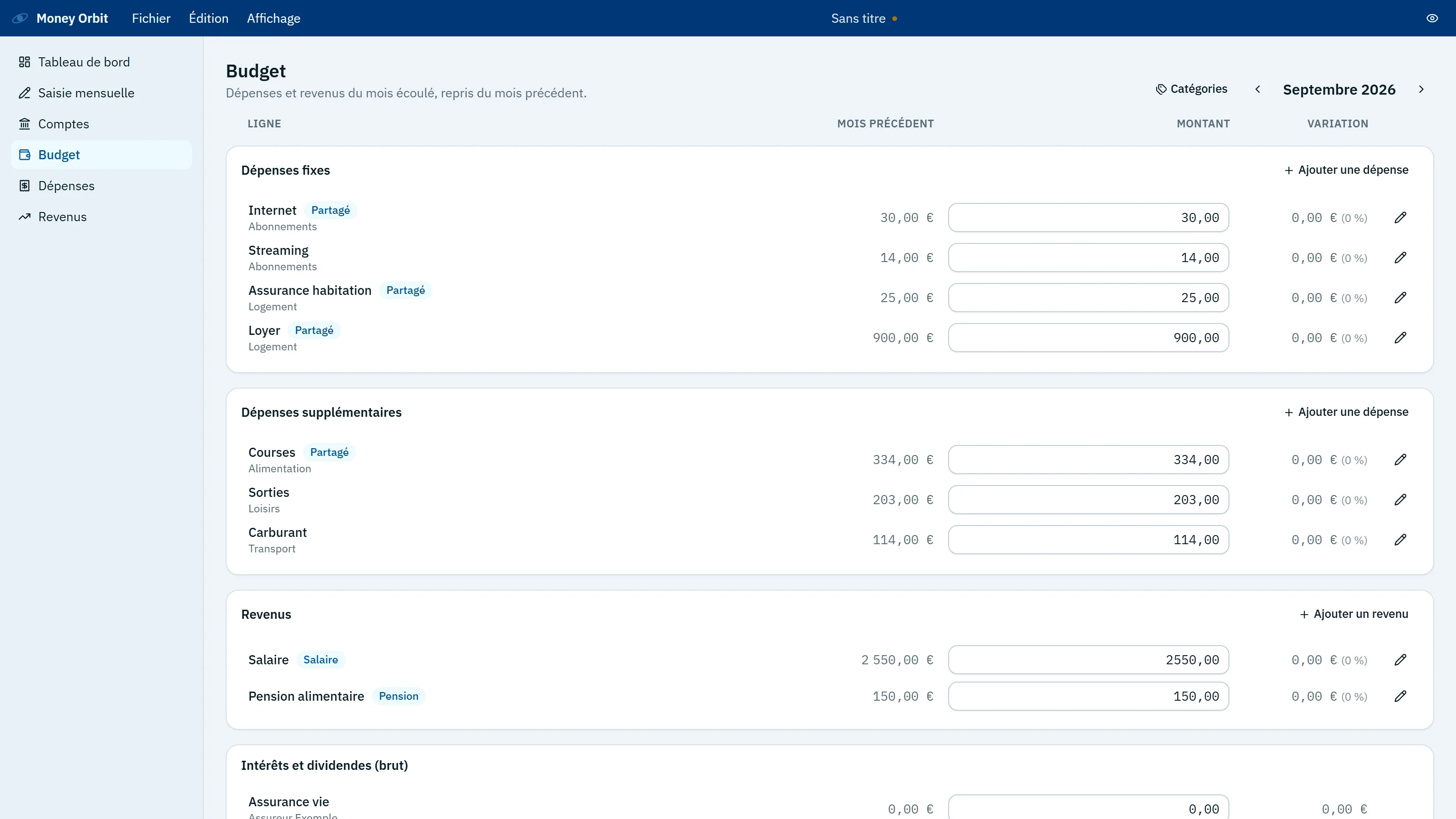Focus the Salaire amount field 2550,00
The image size is (1456, 819).
click(x=1089, y=660)
